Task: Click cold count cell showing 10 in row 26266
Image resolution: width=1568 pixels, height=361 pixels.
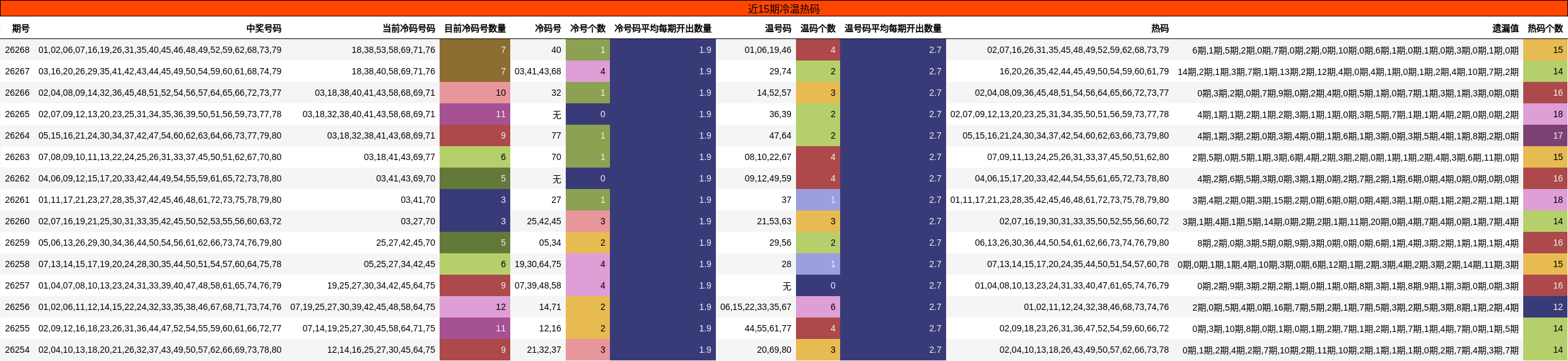Action: 475,93
